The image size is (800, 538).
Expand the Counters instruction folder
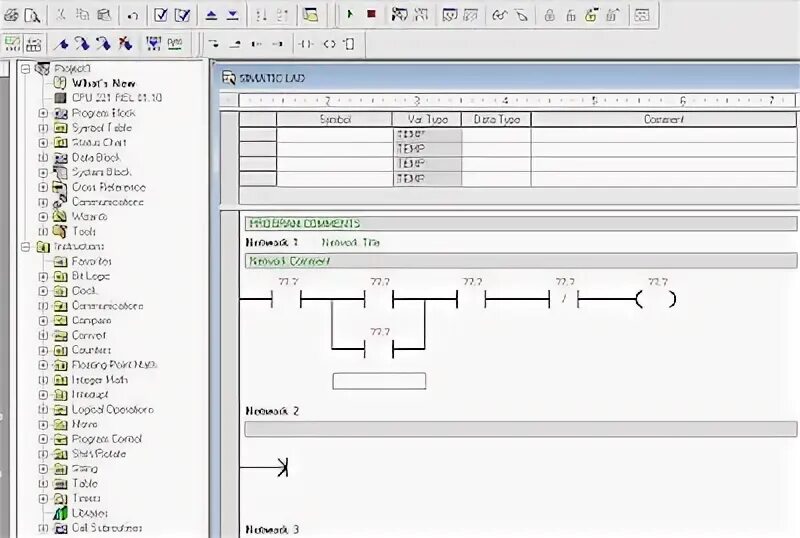pos(43,350)
